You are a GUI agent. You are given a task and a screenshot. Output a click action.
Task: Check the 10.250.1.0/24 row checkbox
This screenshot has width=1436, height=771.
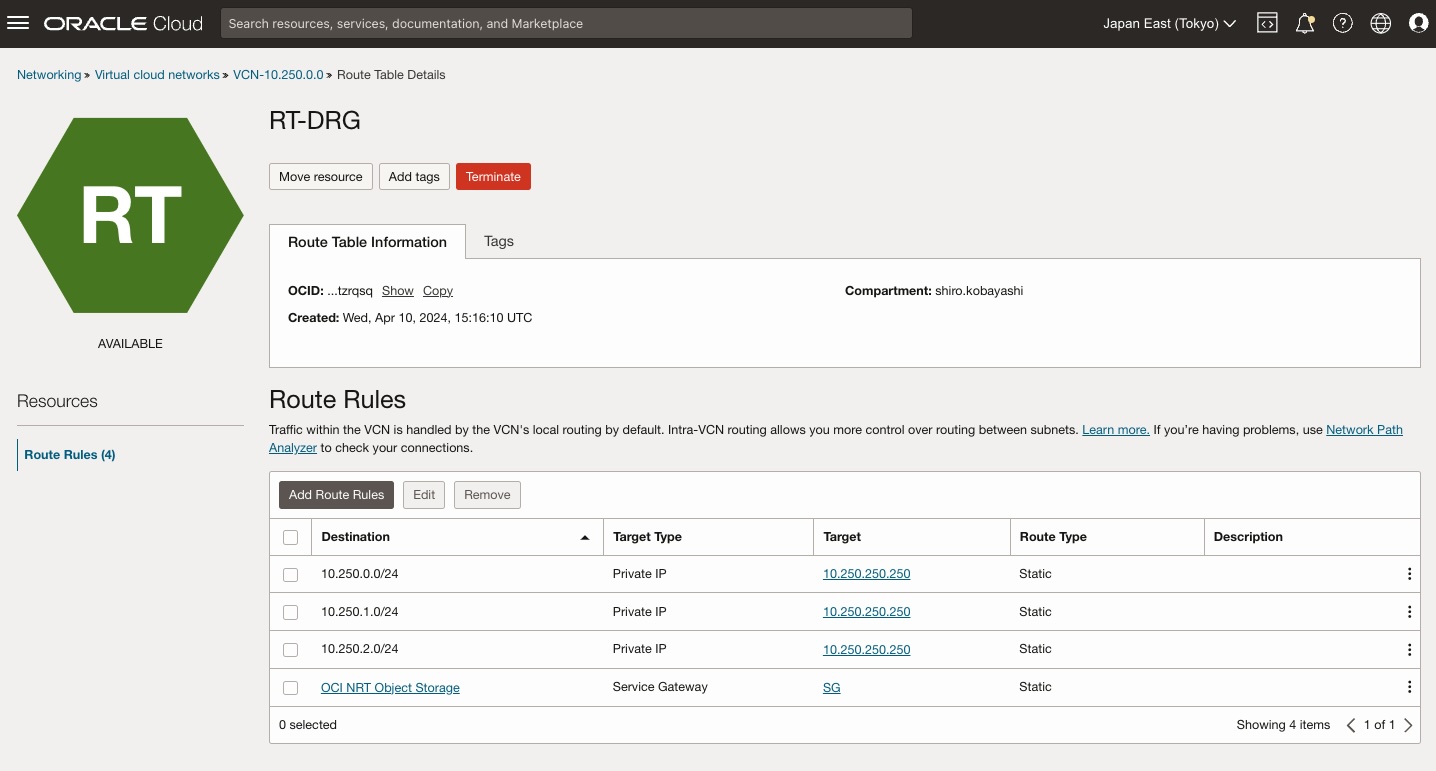[x=290, y=612]
